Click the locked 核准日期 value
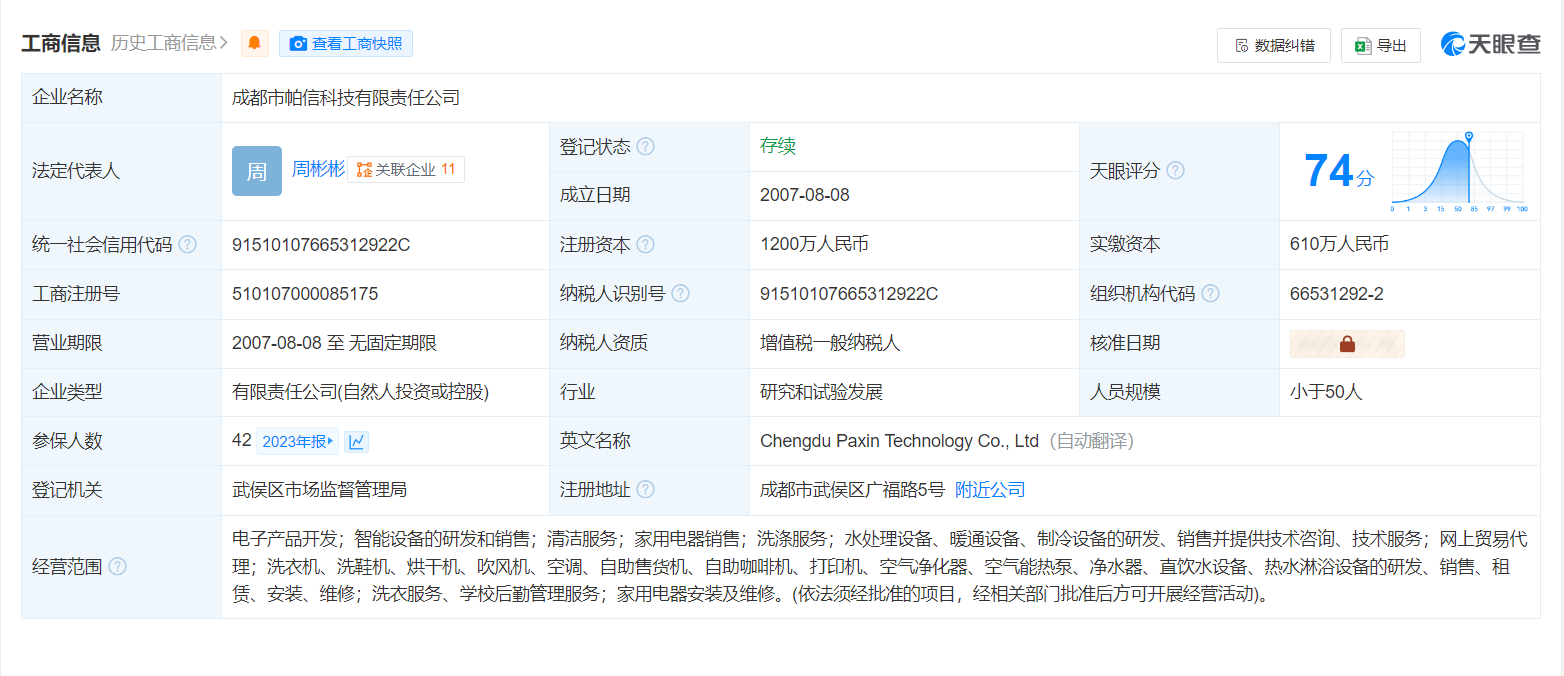Image resolution: width=1564 pixels, height=676 pixels. click(x=1347, y=344)
